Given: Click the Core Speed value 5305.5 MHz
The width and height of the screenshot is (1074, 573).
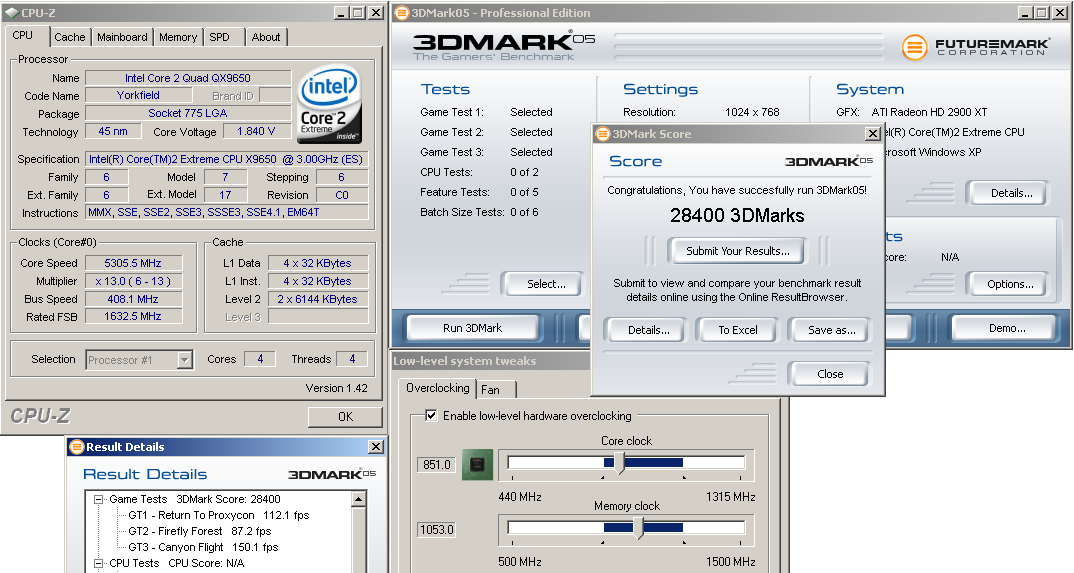Looking at the screenshot, I should coord(133,263).
